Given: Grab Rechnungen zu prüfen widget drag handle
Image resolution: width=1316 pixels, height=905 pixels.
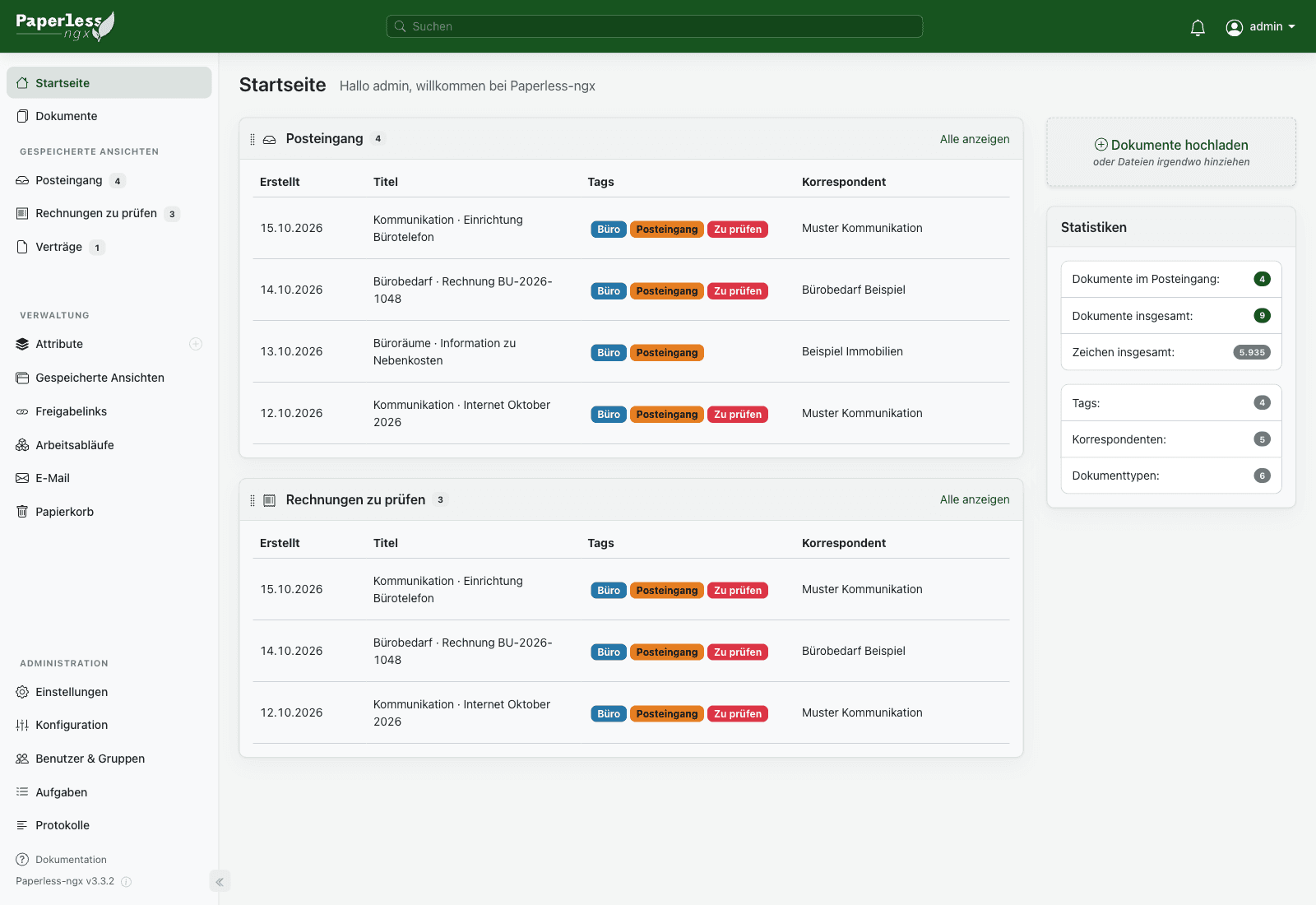Looking at the screenshot, I should tap(253, 500).
